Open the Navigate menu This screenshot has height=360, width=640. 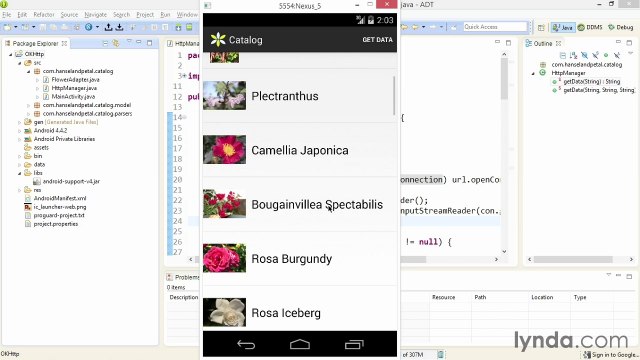pyautogui.click(x=96, y=15)
